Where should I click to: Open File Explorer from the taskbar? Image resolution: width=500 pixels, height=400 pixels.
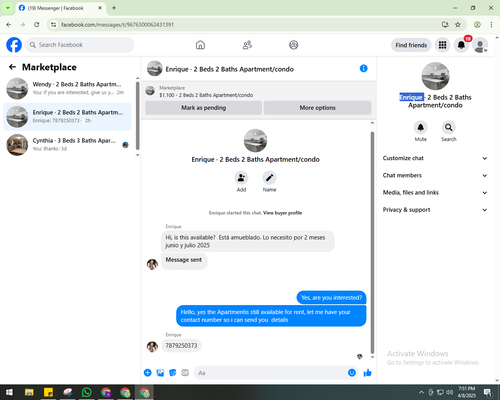click(29, 392)
